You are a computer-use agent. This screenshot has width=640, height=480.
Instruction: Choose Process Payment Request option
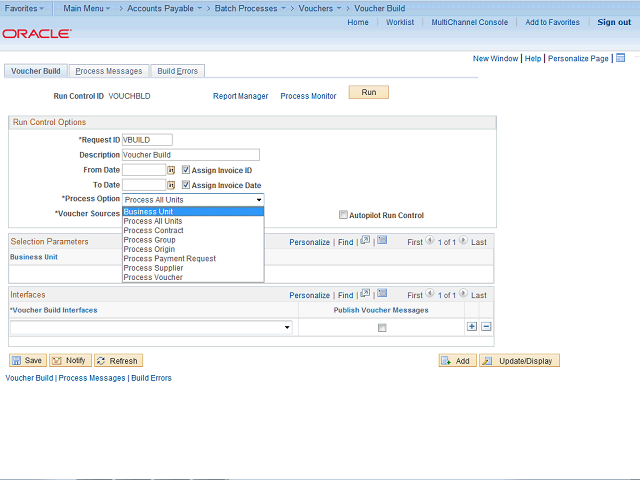193,258
